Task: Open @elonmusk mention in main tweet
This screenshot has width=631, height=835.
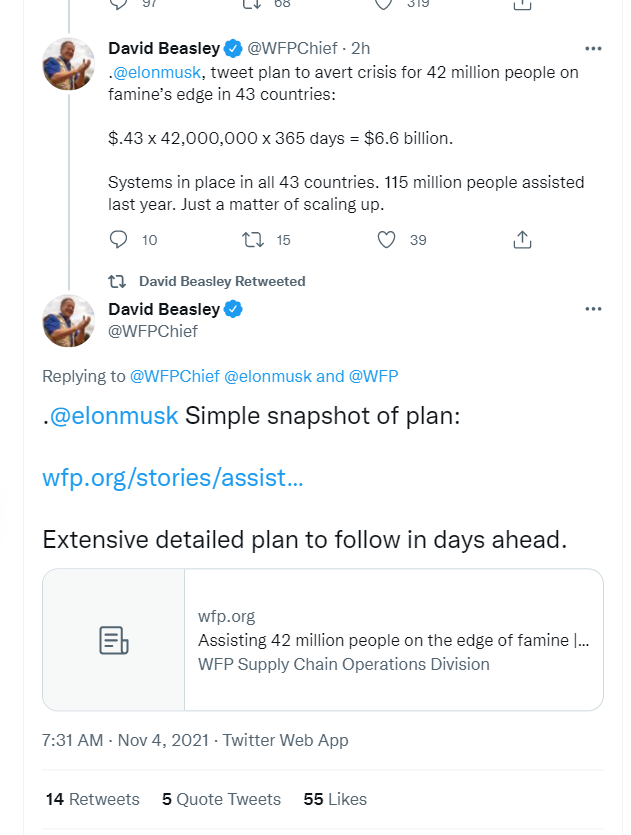Action: 114,416
